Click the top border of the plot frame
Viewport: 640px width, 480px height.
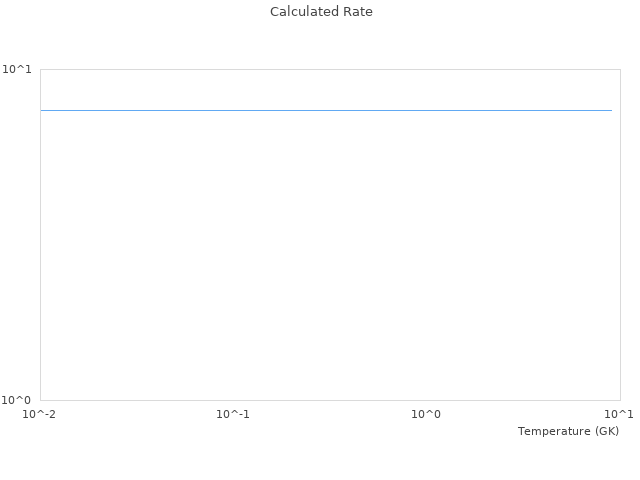326,69
